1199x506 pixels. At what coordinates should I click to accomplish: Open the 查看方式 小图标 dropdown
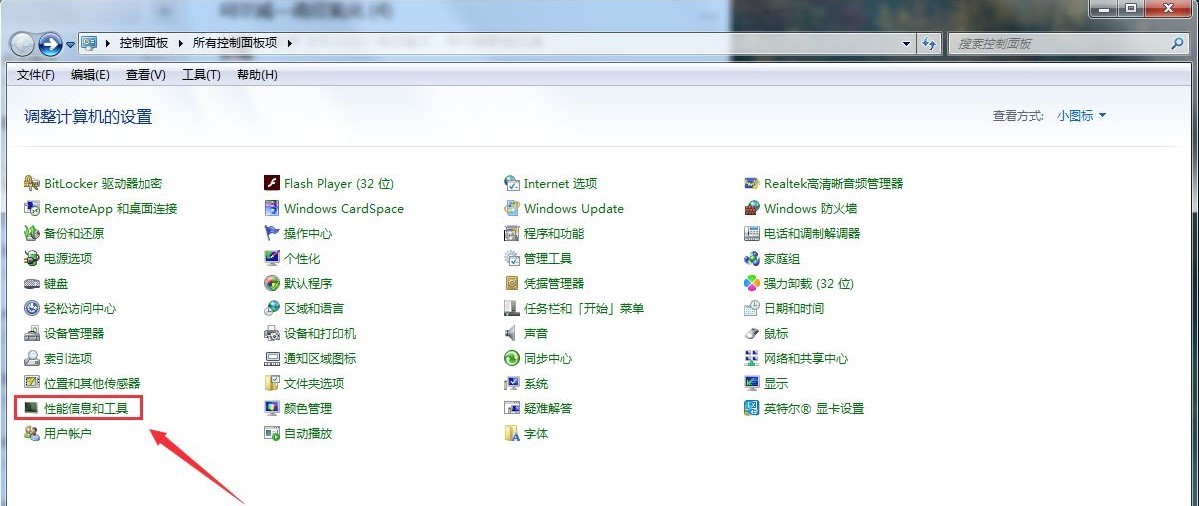pyautogui.click(x=1081, y=116)
